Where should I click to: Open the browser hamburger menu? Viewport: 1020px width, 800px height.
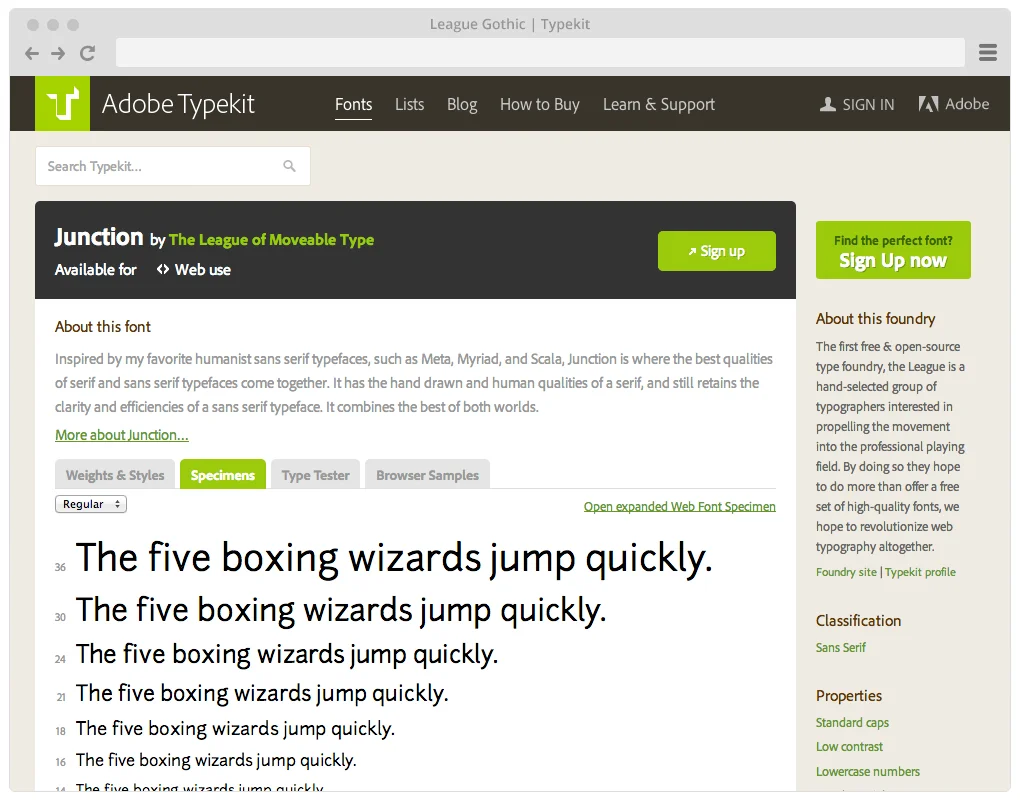tap(987, 53)
